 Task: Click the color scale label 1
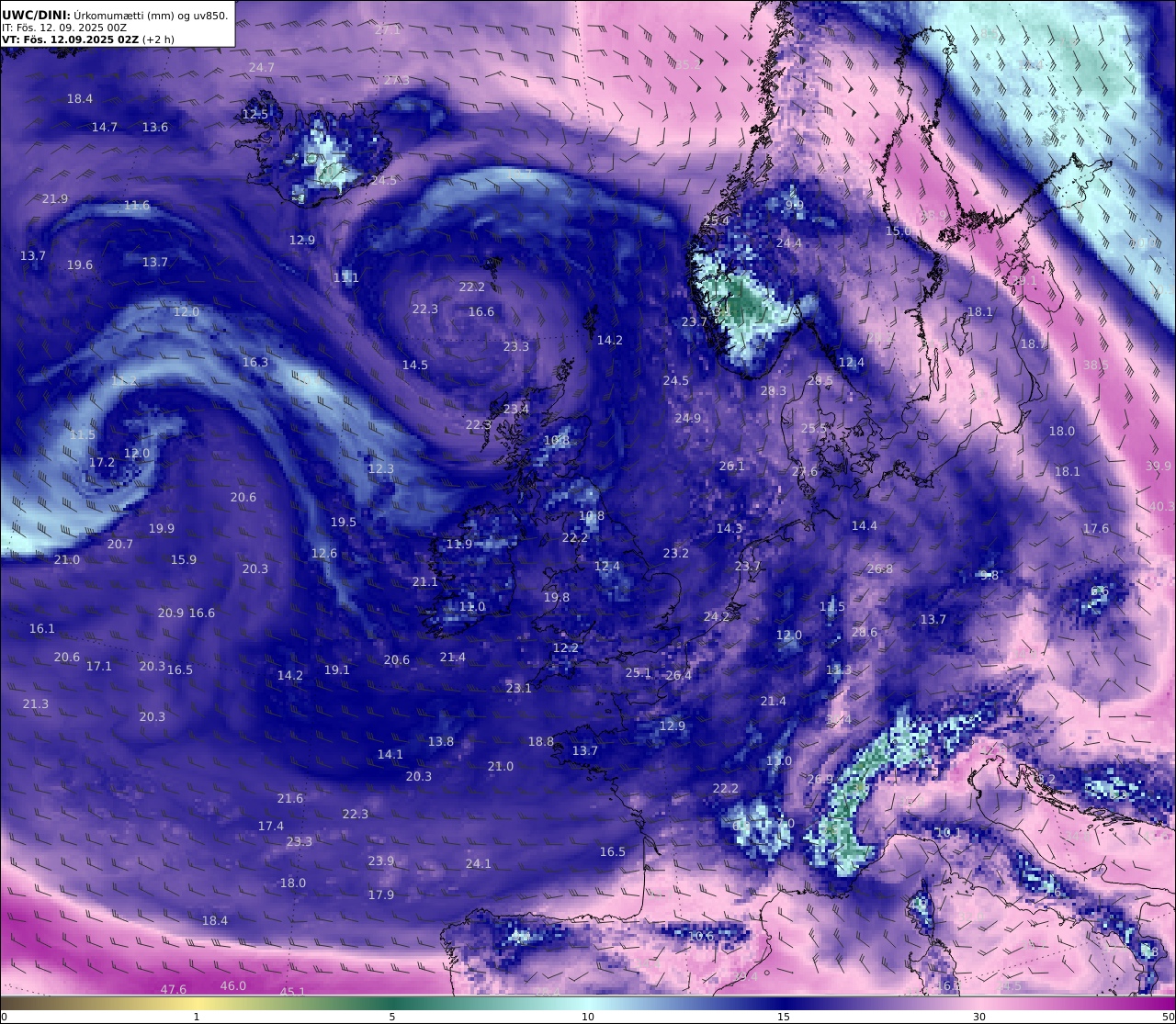[197, 1017]
